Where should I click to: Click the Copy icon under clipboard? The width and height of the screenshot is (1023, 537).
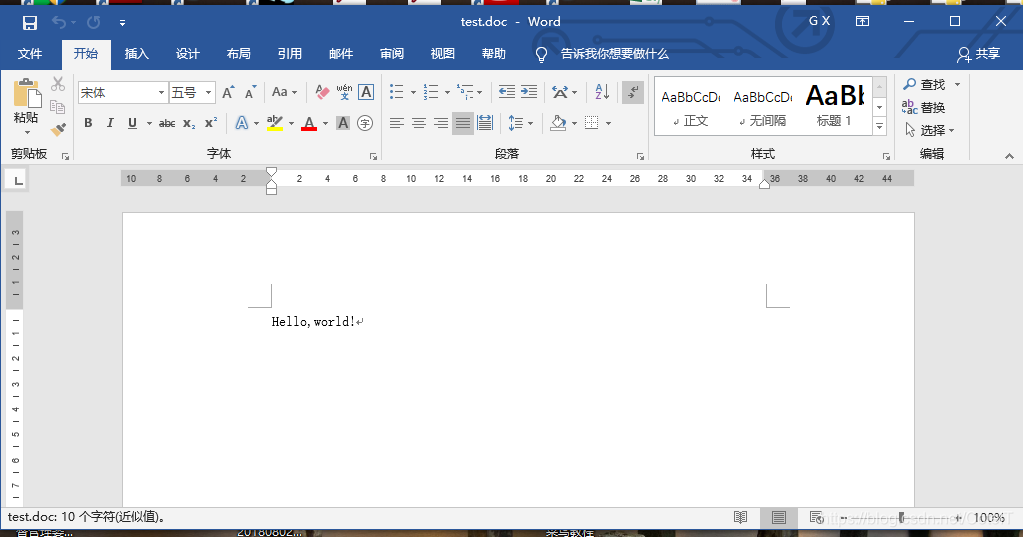[x=58, y=107]
